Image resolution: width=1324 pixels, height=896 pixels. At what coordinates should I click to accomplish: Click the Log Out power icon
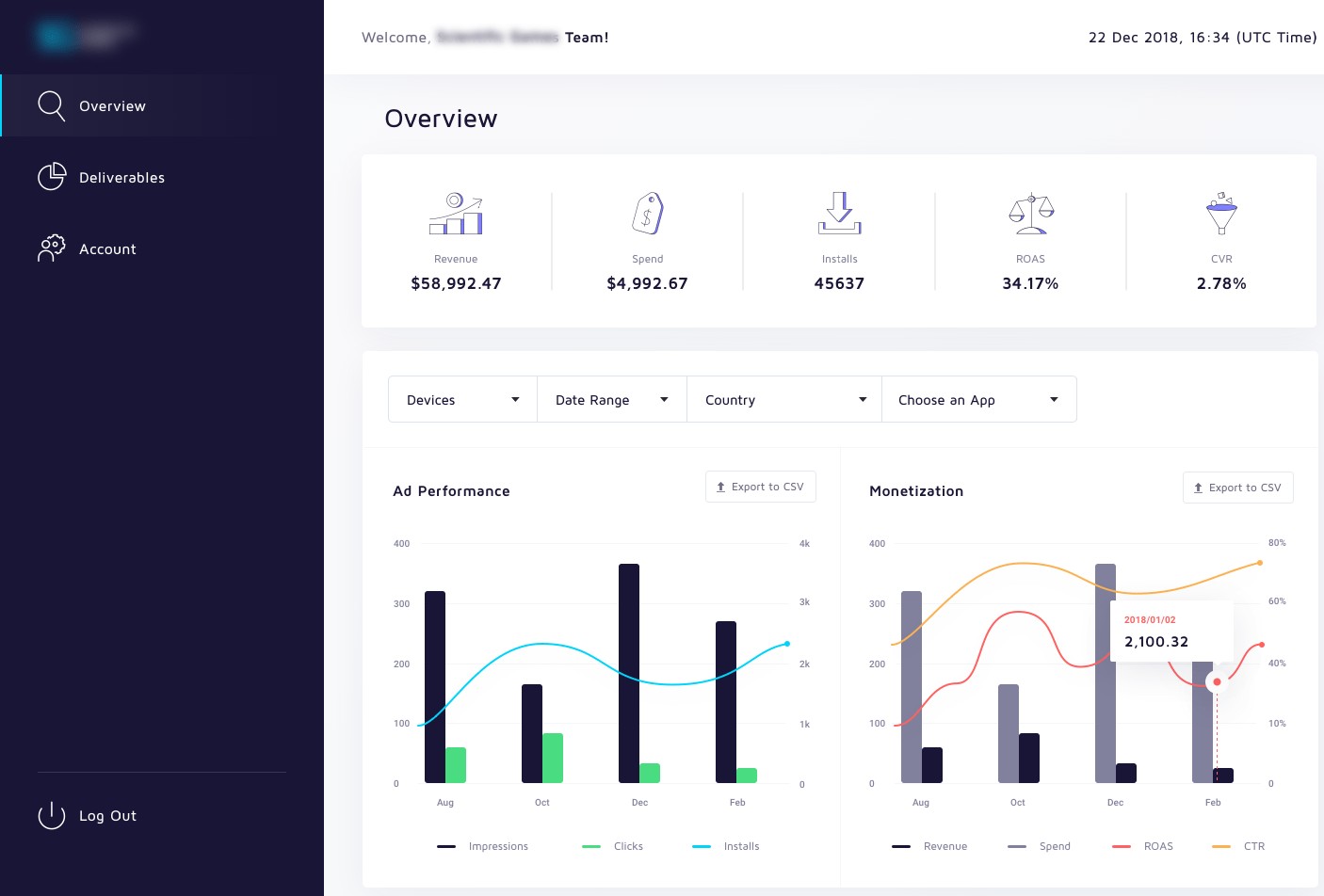tap(52, 815)
